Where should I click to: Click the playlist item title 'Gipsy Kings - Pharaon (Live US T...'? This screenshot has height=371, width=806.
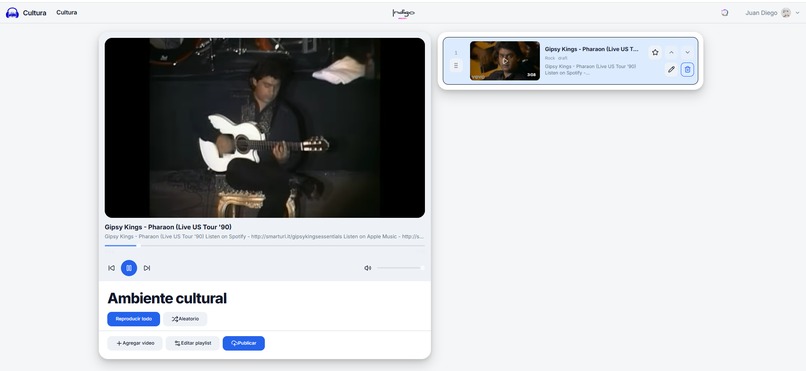coord(592,49)
